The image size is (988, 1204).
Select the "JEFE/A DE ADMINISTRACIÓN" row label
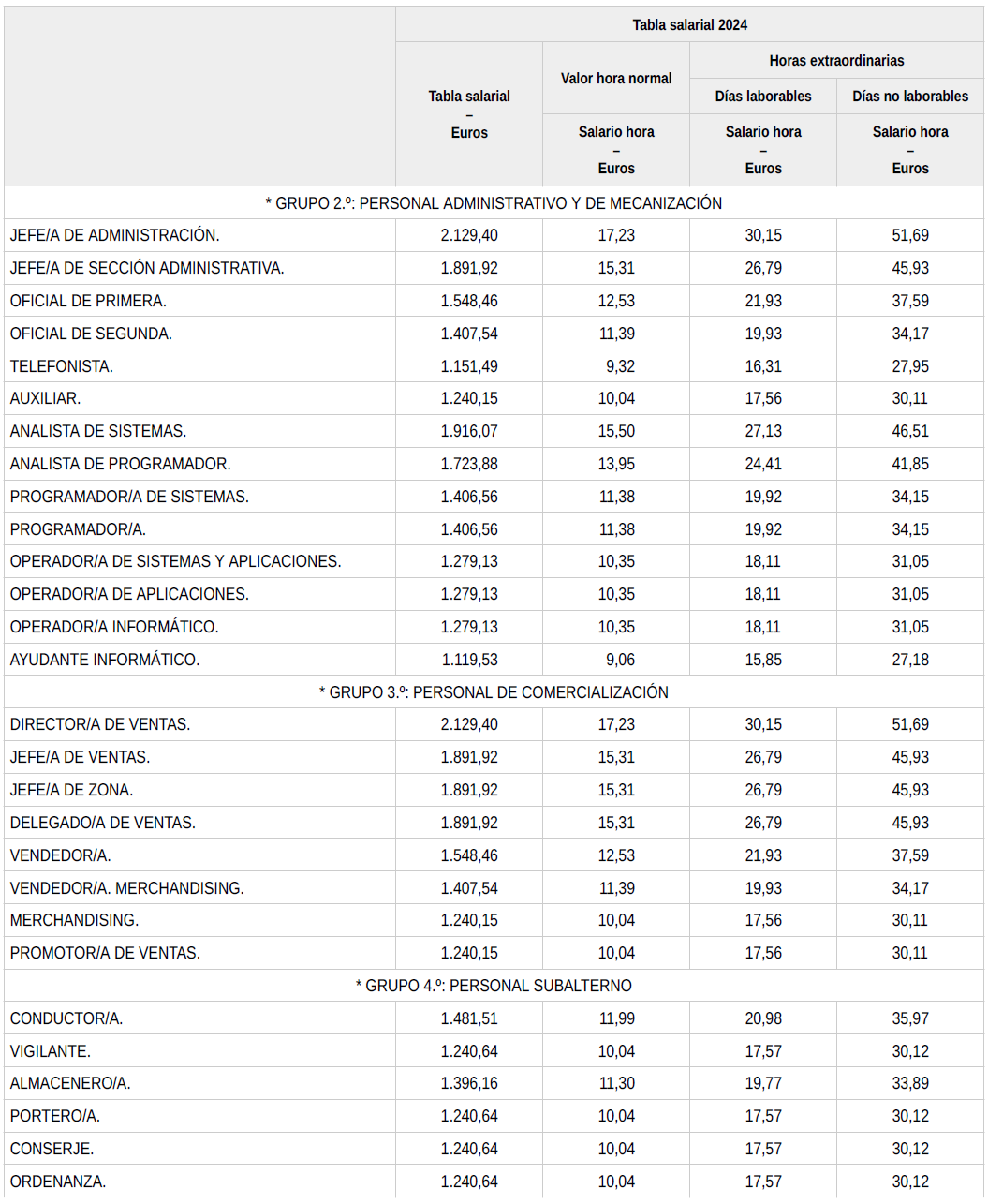coord(115,235)
